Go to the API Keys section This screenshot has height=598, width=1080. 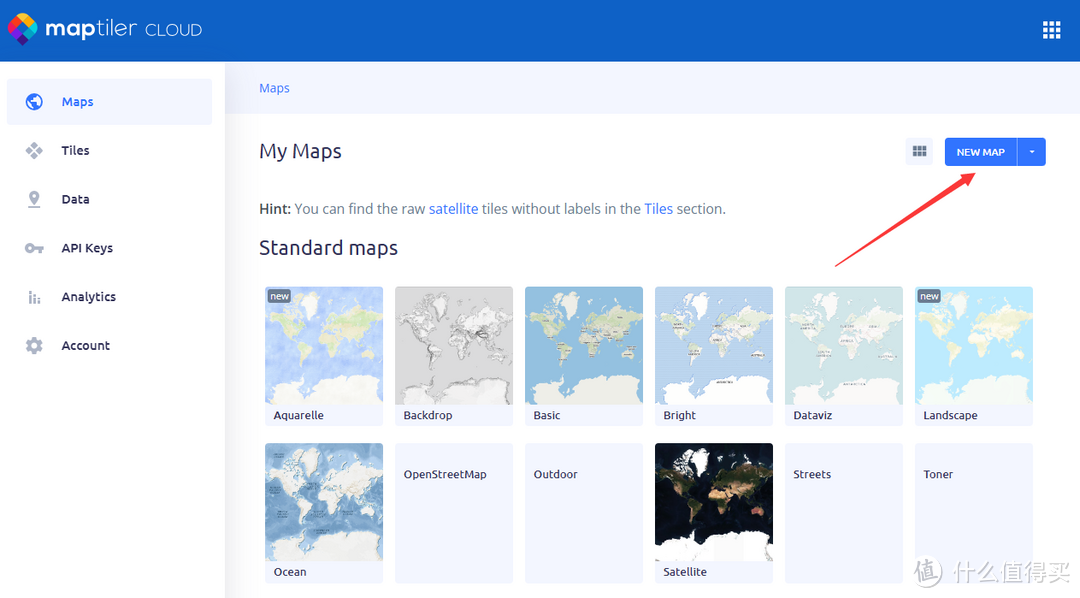point(87,248)
